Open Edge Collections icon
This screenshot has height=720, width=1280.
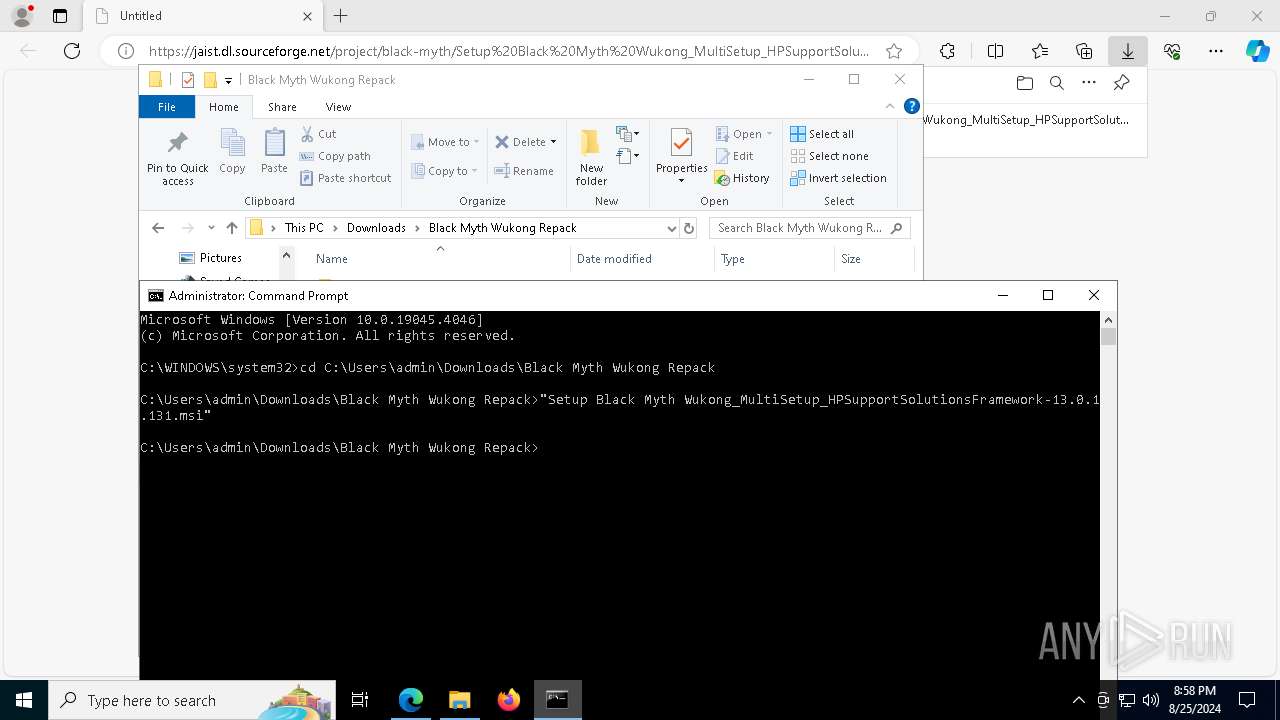(x=1084, y=51)
